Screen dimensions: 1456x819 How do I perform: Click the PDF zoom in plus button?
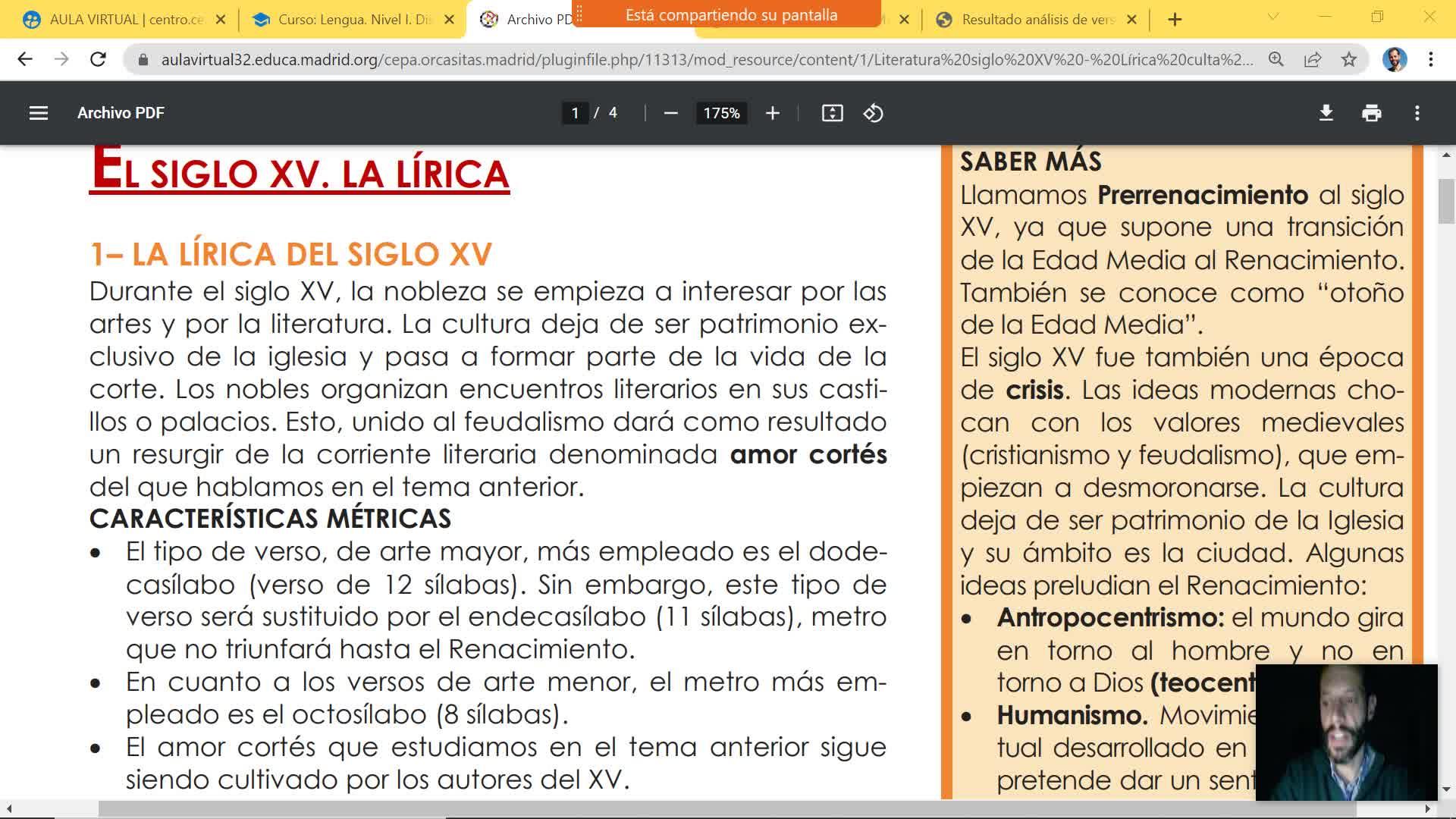(772, 113)
